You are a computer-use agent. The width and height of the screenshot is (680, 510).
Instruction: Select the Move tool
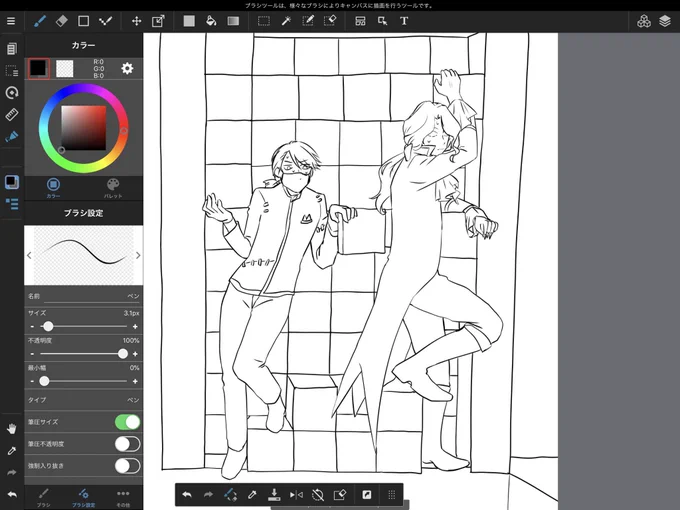coord(137,21)
